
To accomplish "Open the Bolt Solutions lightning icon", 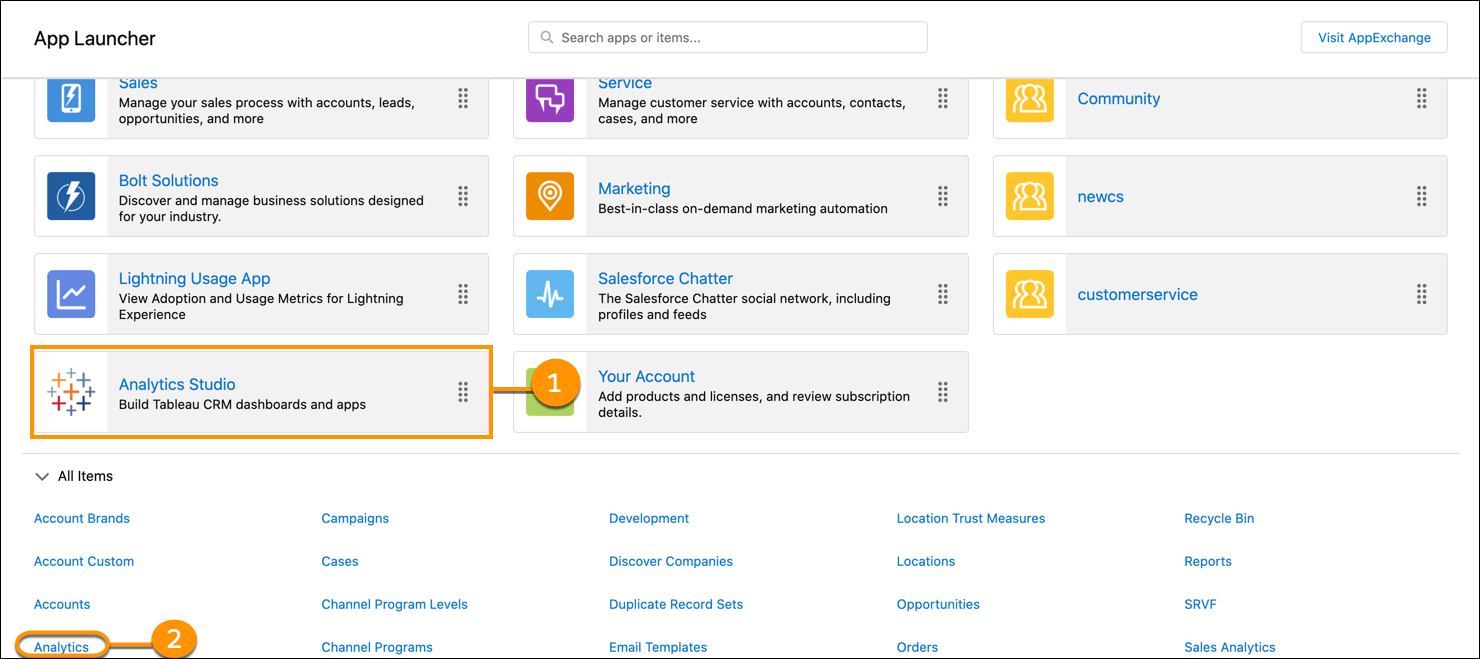I will [x=71, y=196].
